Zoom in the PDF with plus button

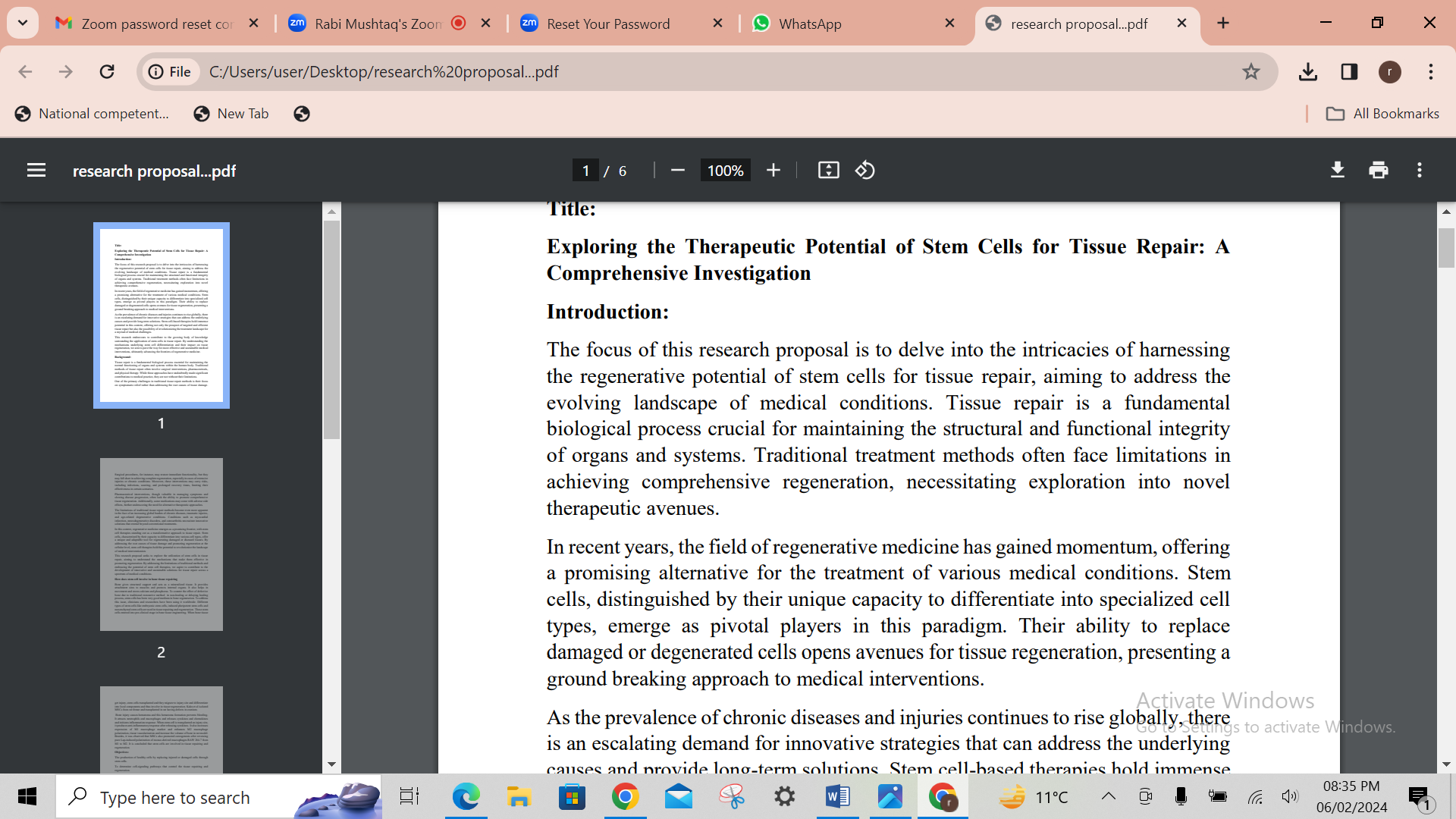pyautogui.click(x=773, y=171)
